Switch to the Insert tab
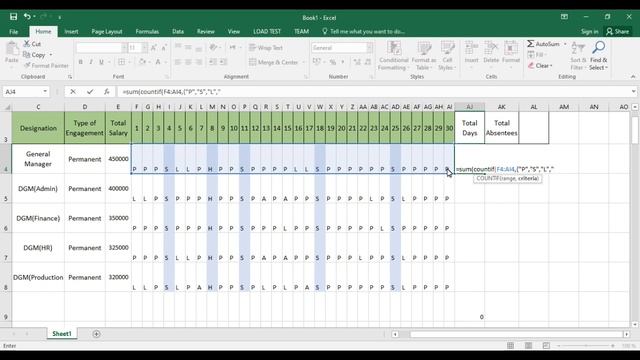This screenshot has height=360, width=640. (x=71, y=31)
